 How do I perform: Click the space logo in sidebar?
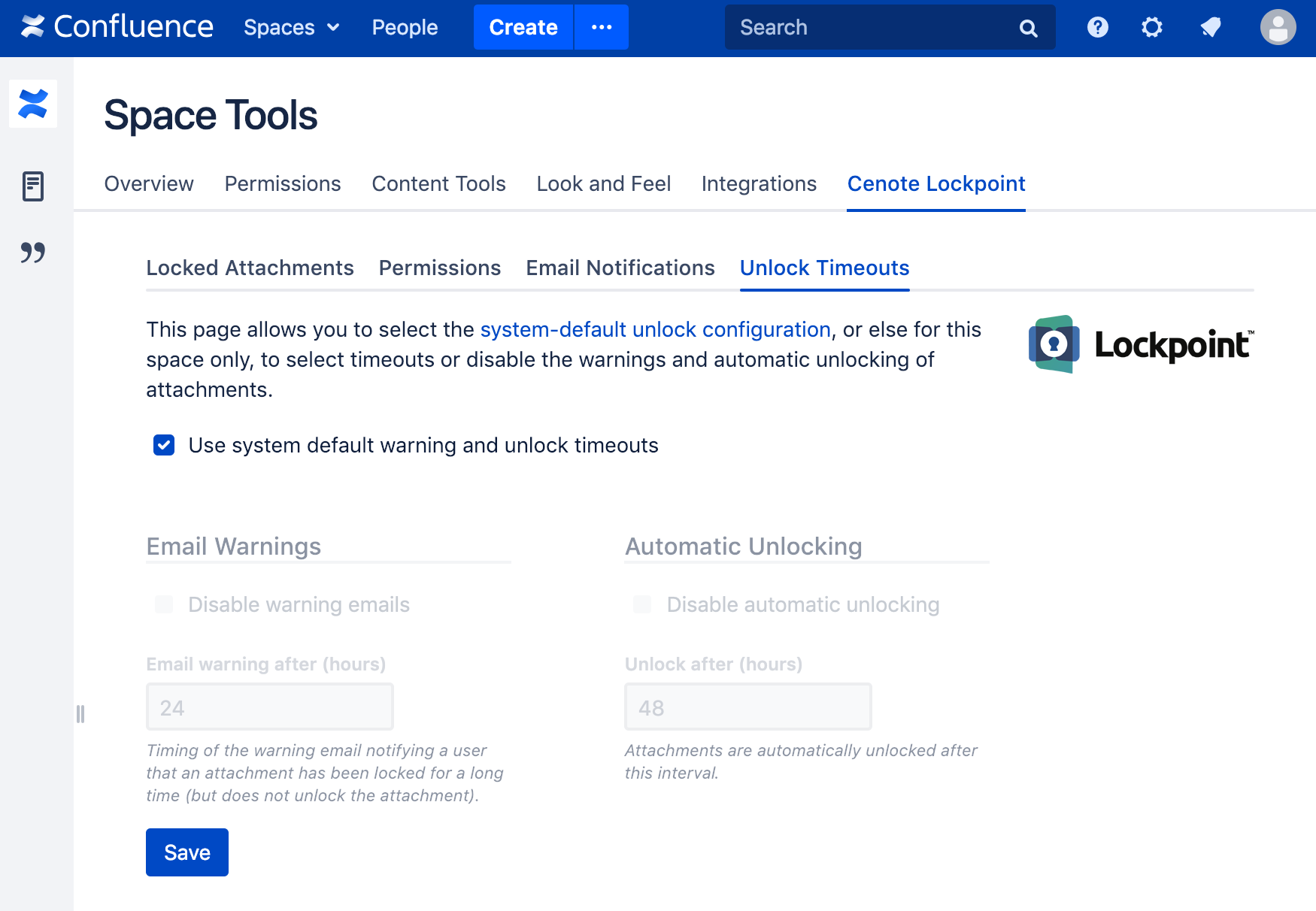[x=33, y=104]
